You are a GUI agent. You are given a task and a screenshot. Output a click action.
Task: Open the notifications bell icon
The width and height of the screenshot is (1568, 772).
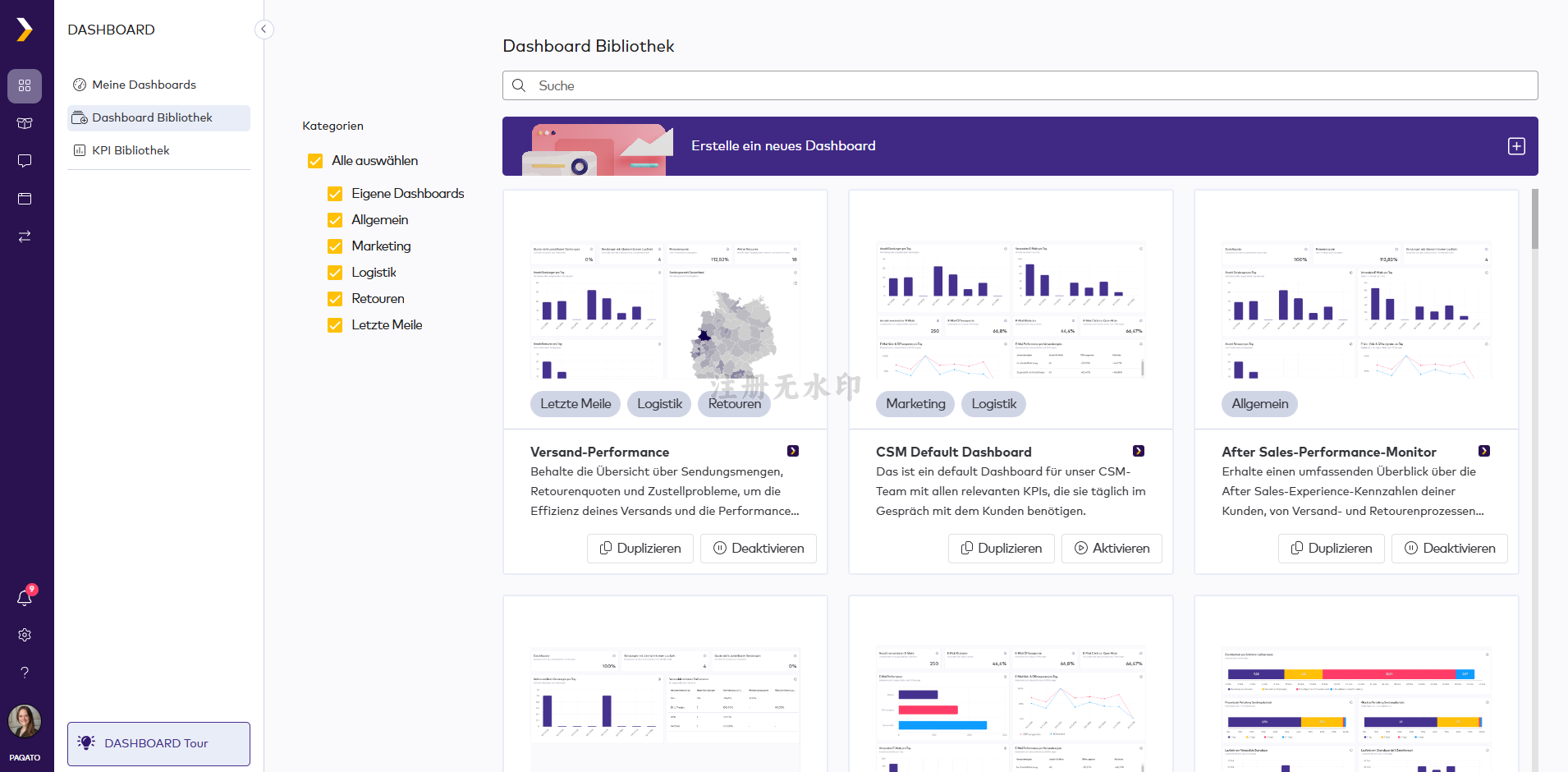click(x=25, y=598)
